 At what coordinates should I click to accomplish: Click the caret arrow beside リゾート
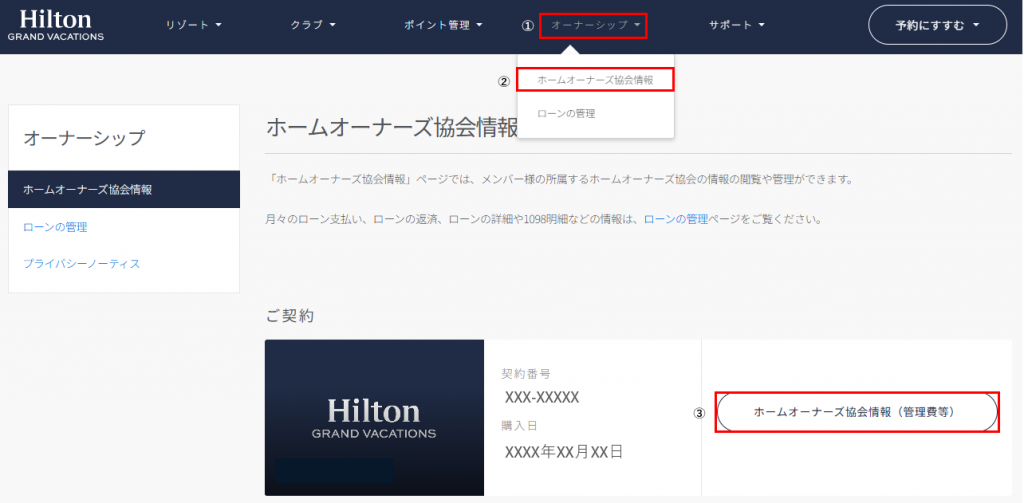click(218, 25)
